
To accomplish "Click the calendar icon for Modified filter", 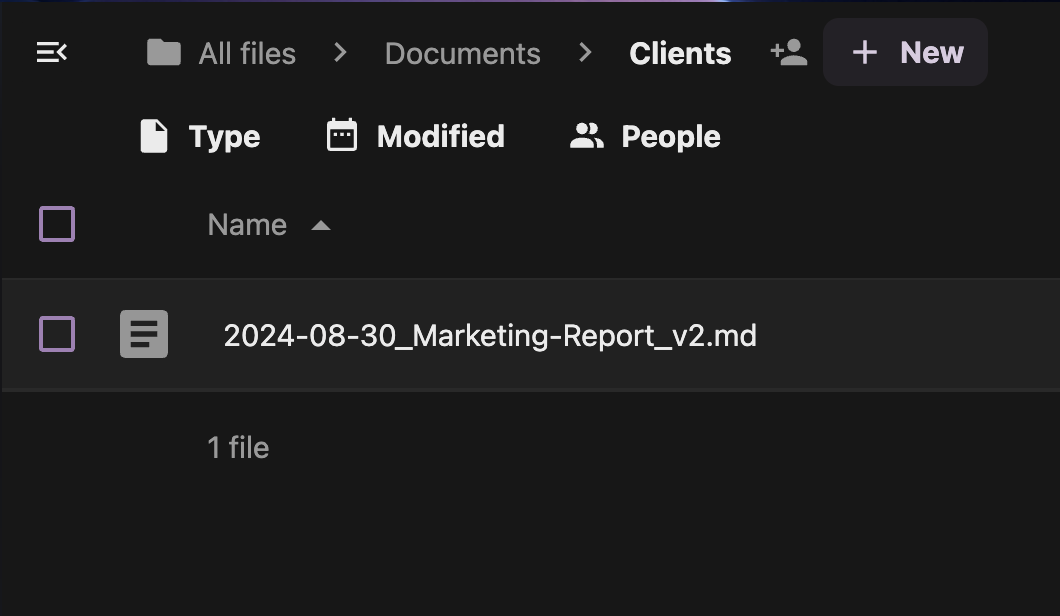I will point(342,136).
